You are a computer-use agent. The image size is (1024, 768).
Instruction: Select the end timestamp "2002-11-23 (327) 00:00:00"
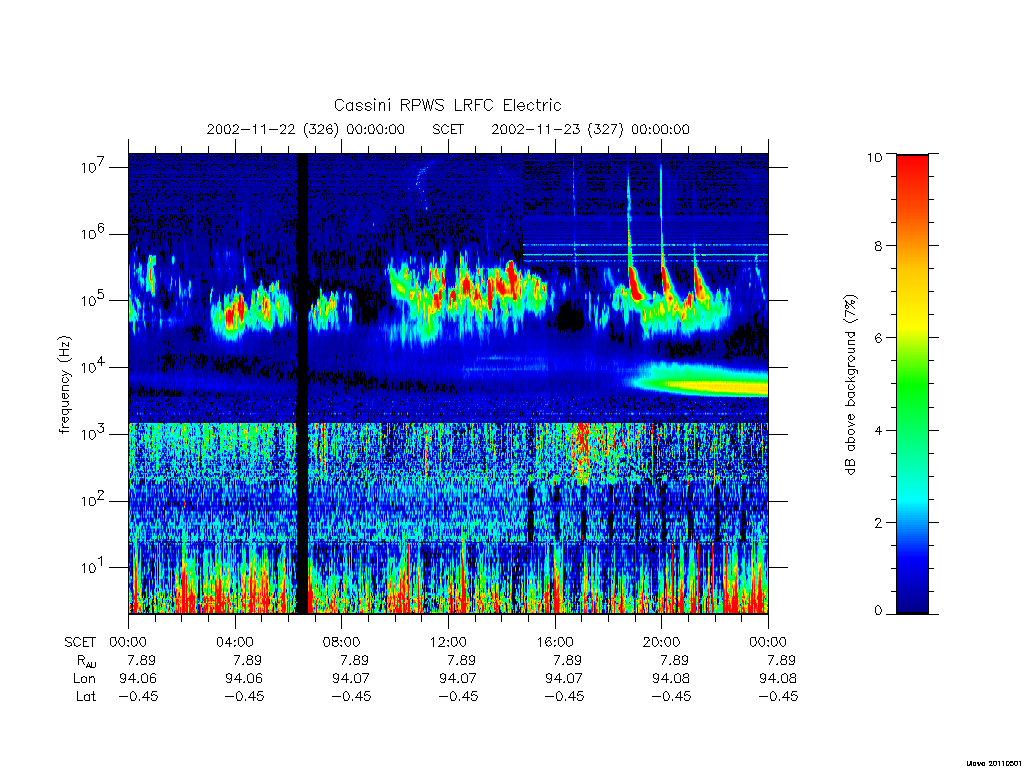click(x=590, y=129)
